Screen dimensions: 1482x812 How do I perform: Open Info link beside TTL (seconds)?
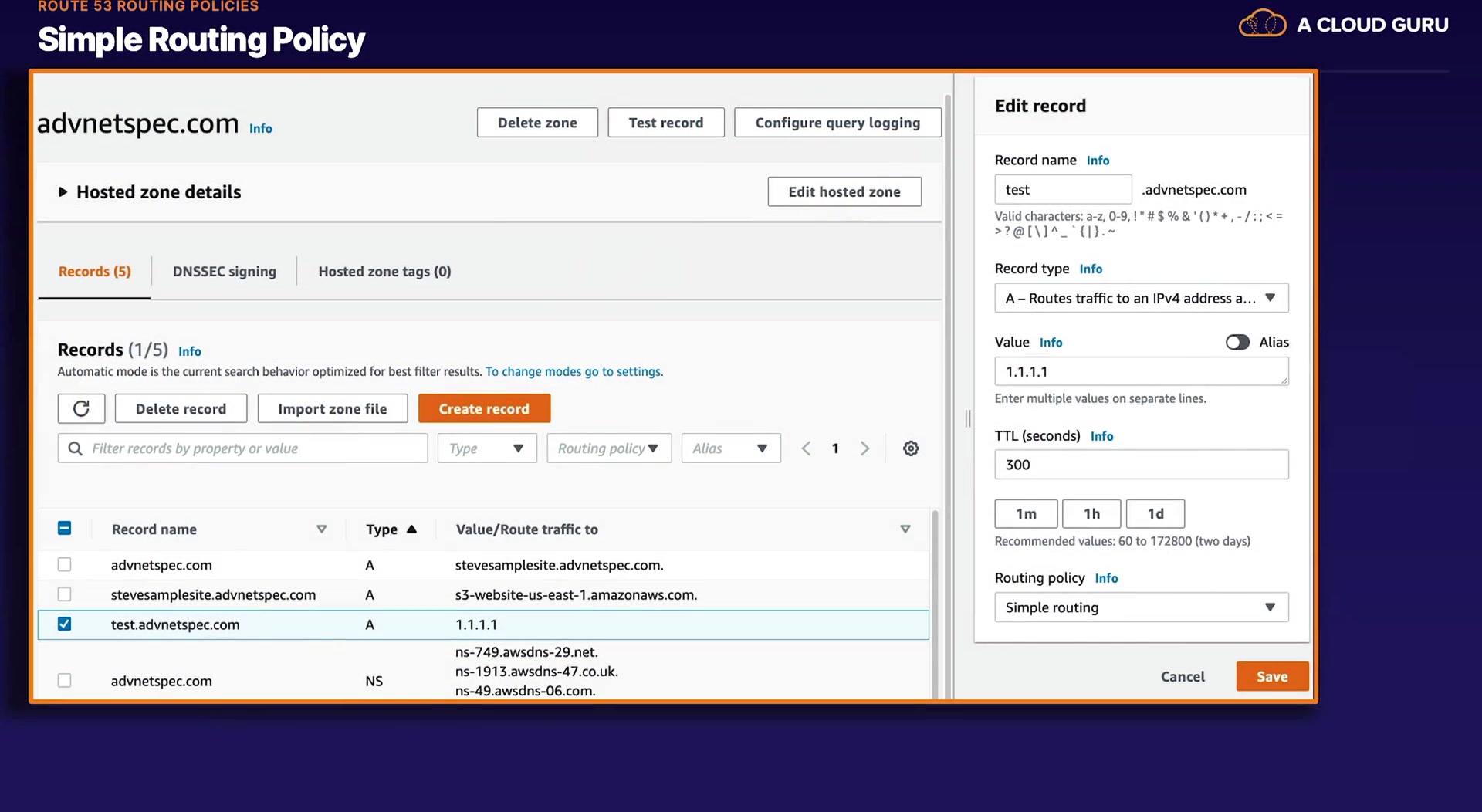(x=1101, y=436)
